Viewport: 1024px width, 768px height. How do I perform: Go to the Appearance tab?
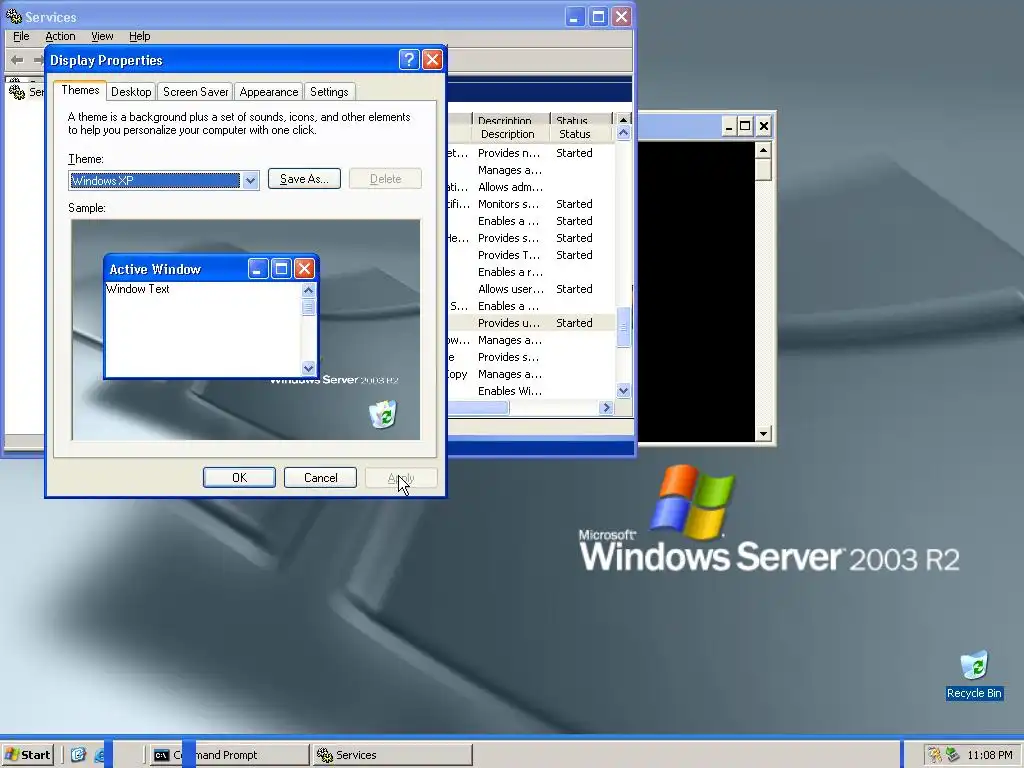(x=268, y=92)
